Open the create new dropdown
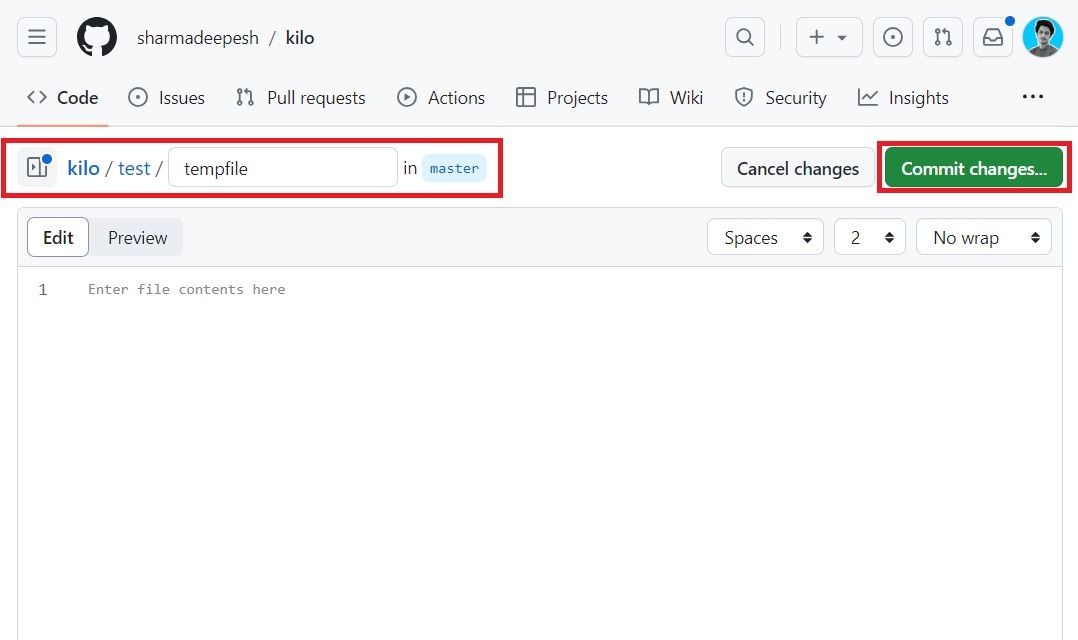 pos(829,37)
